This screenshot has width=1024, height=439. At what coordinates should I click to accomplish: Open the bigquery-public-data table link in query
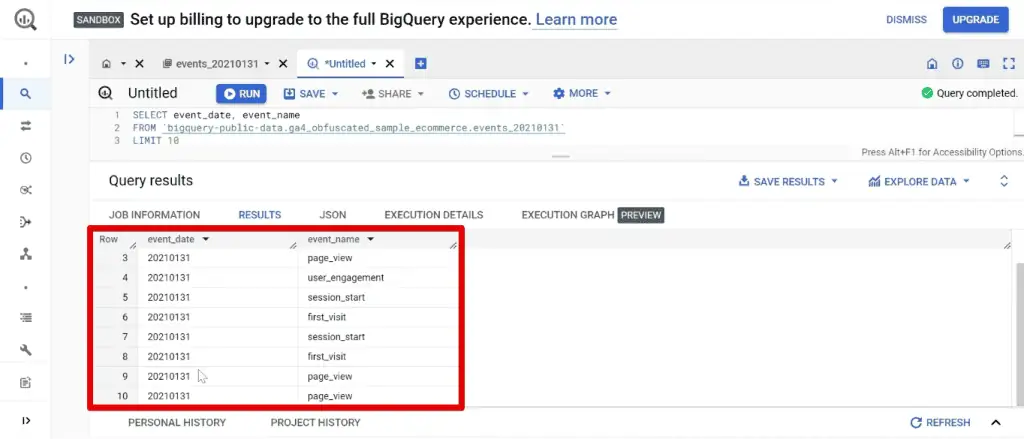[363, 128]
